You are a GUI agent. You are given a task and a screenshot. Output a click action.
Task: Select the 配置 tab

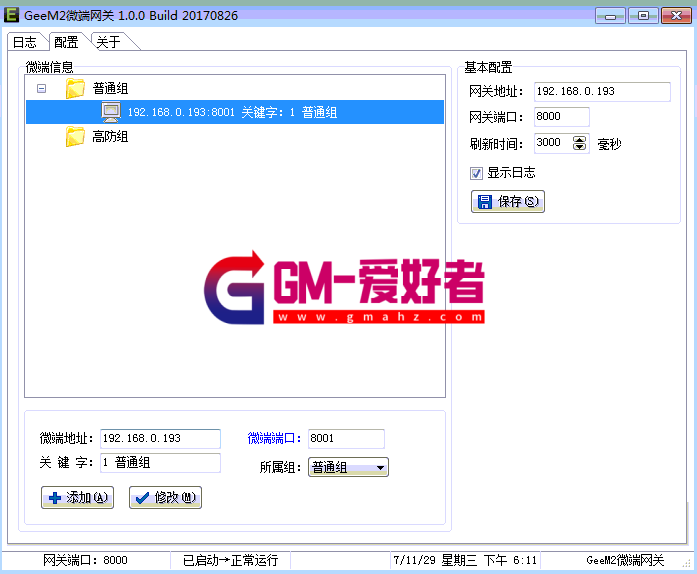pos(66,42)
